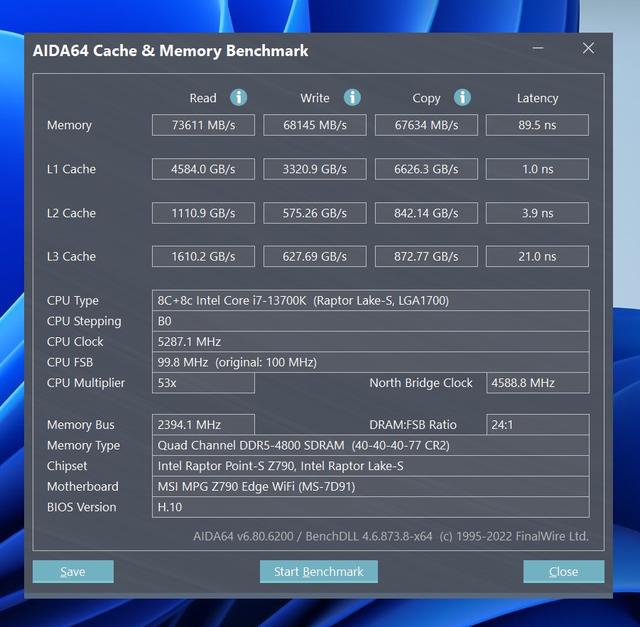Click the CPU FSB value 99.8 MHz
The width and height of the screenshot is (640, 627).
click(x=371, y=362)
